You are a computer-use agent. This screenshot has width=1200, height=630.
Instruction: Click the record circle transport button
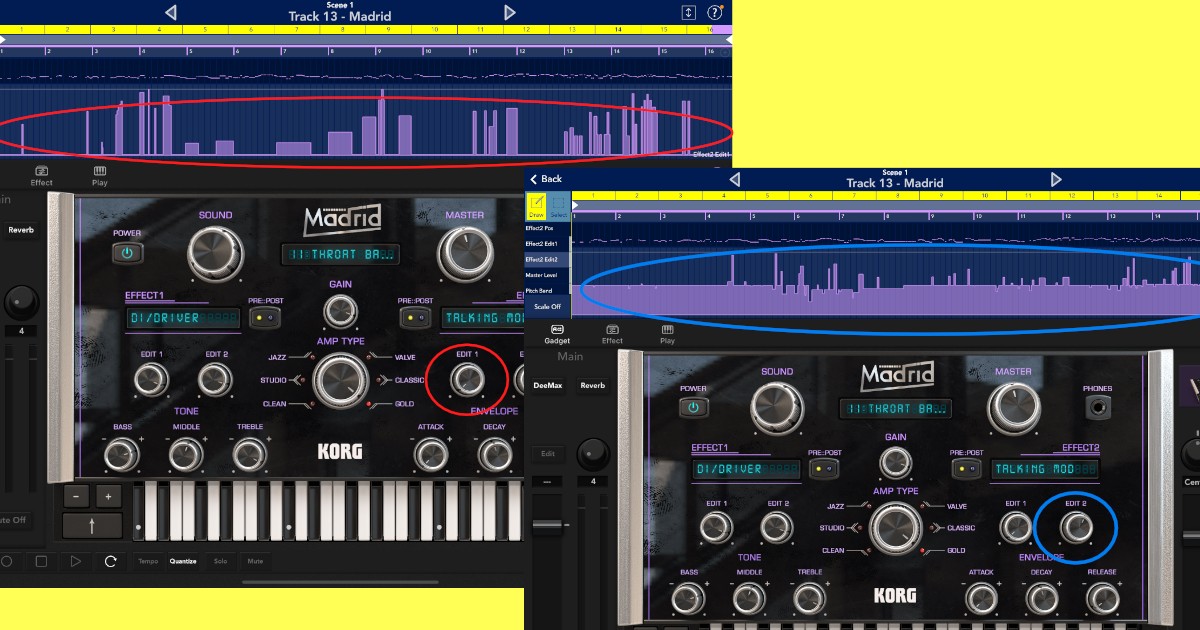click(x=7, y=562)
